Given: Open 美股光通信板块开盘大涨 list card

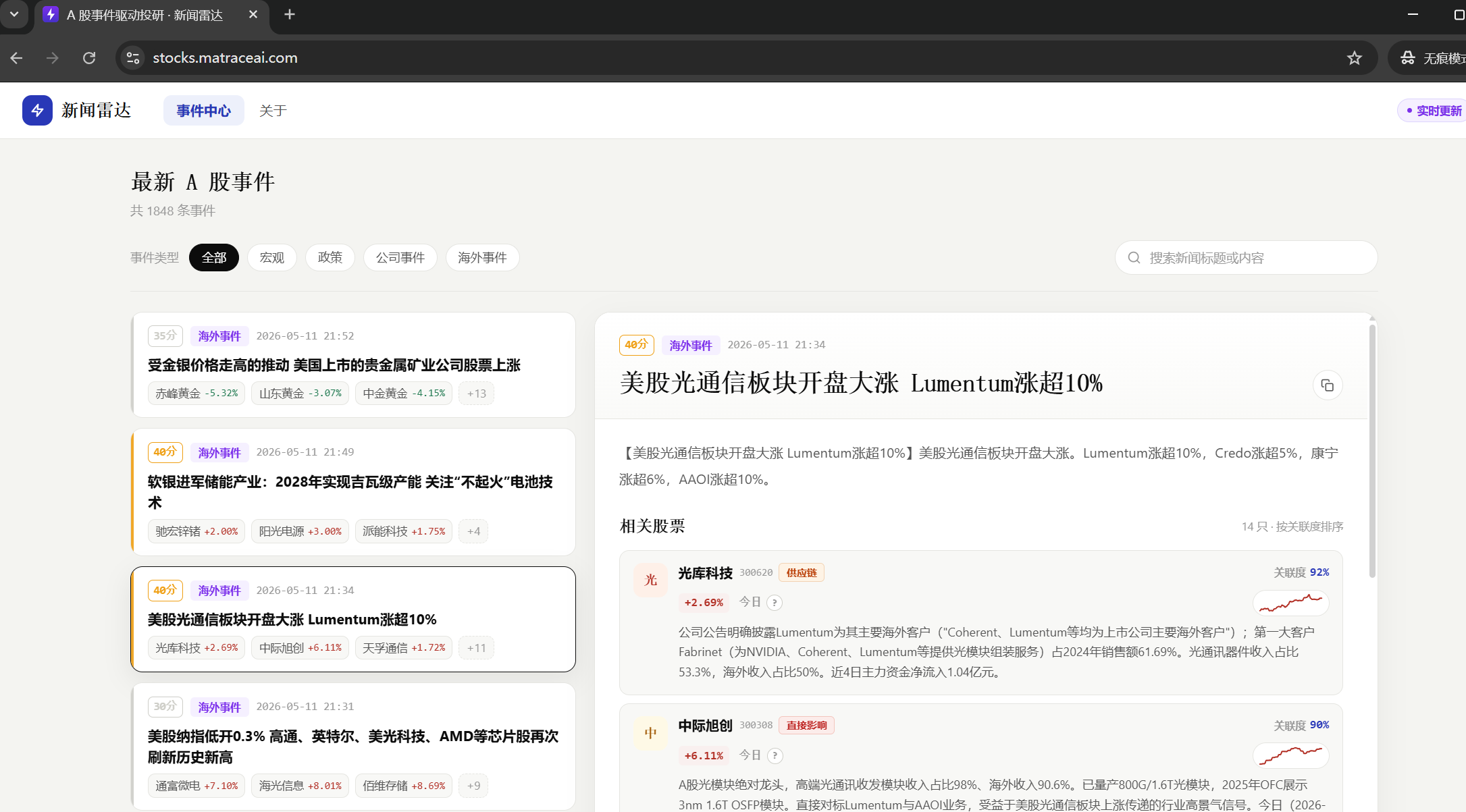Looking at the screenshot, I should click(353, 619).
